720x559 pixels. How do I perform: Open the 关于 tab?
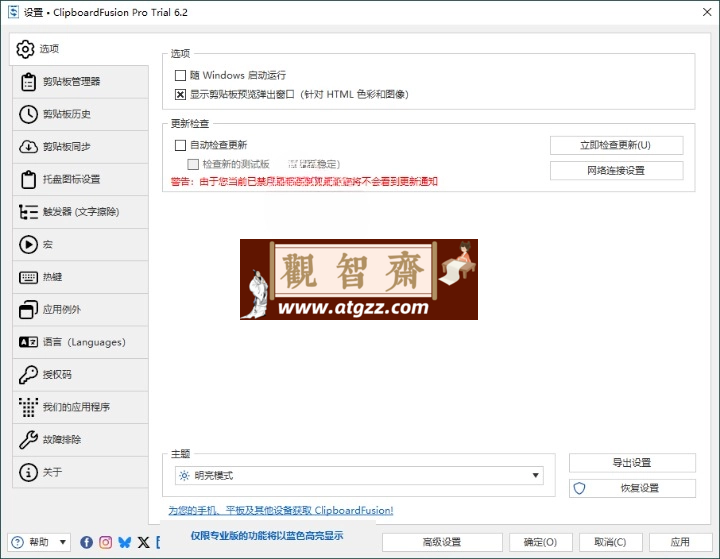(x=80, y=472)
